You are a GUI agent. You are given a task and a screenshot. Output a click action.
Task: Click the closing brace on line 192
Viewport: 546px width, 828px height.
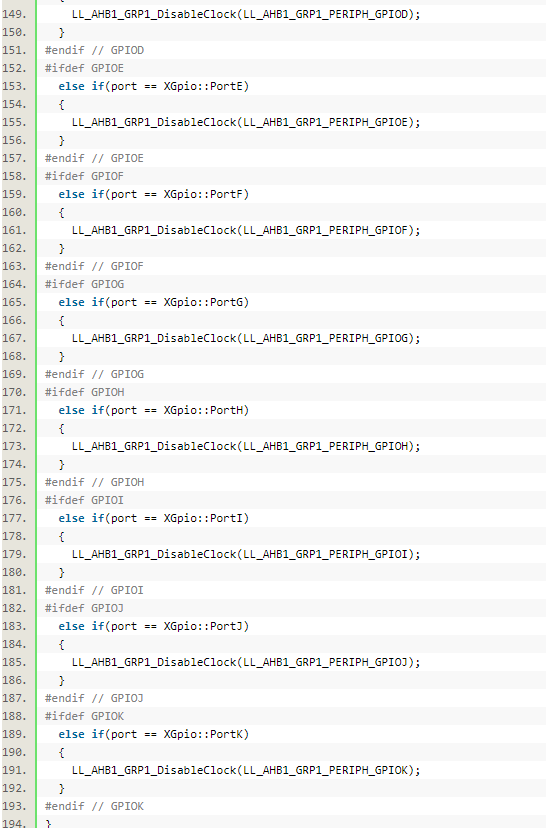[x=62, y=788]
